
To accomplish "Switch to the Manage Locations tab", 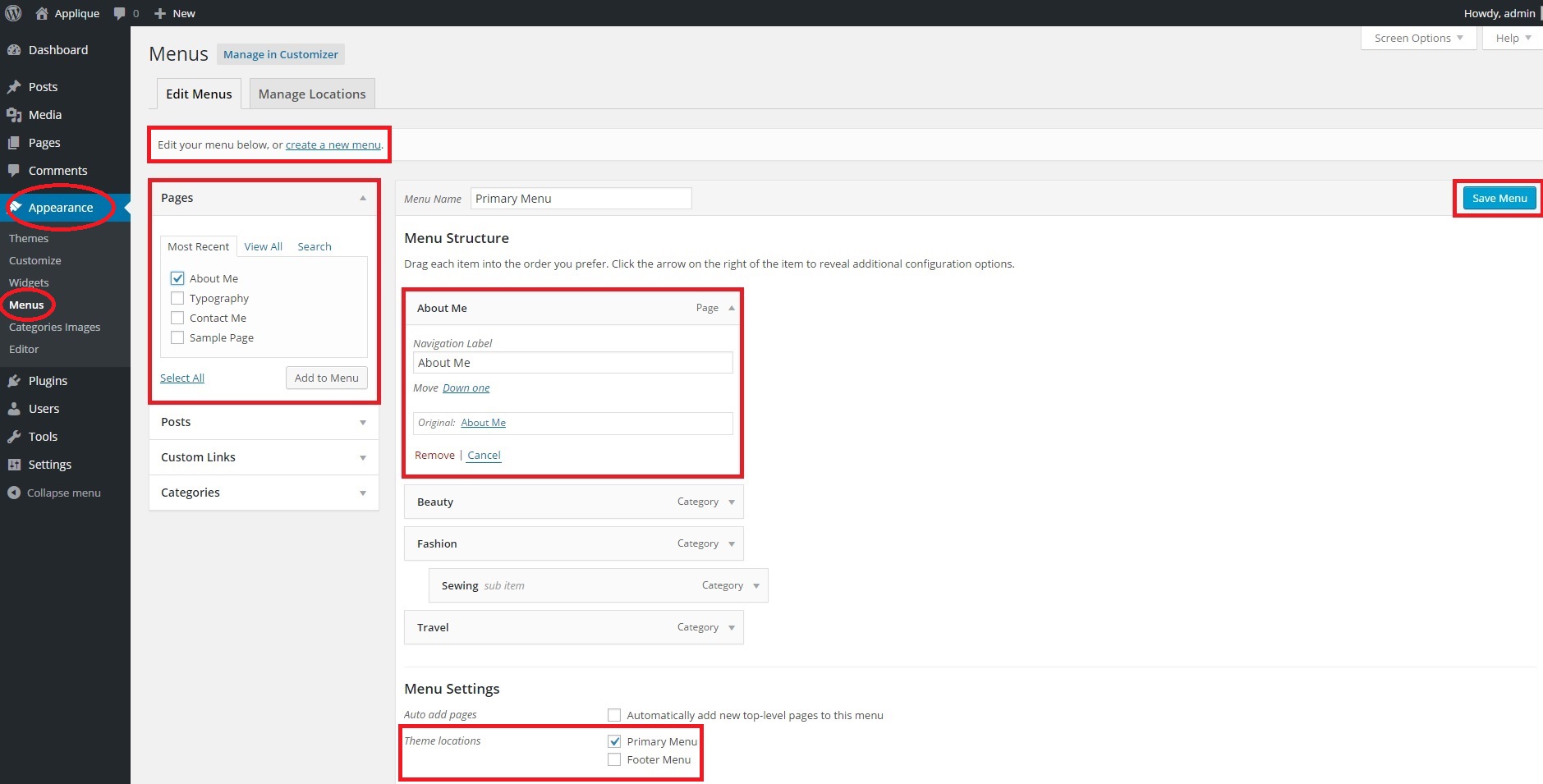I will (x=312, y=94).
